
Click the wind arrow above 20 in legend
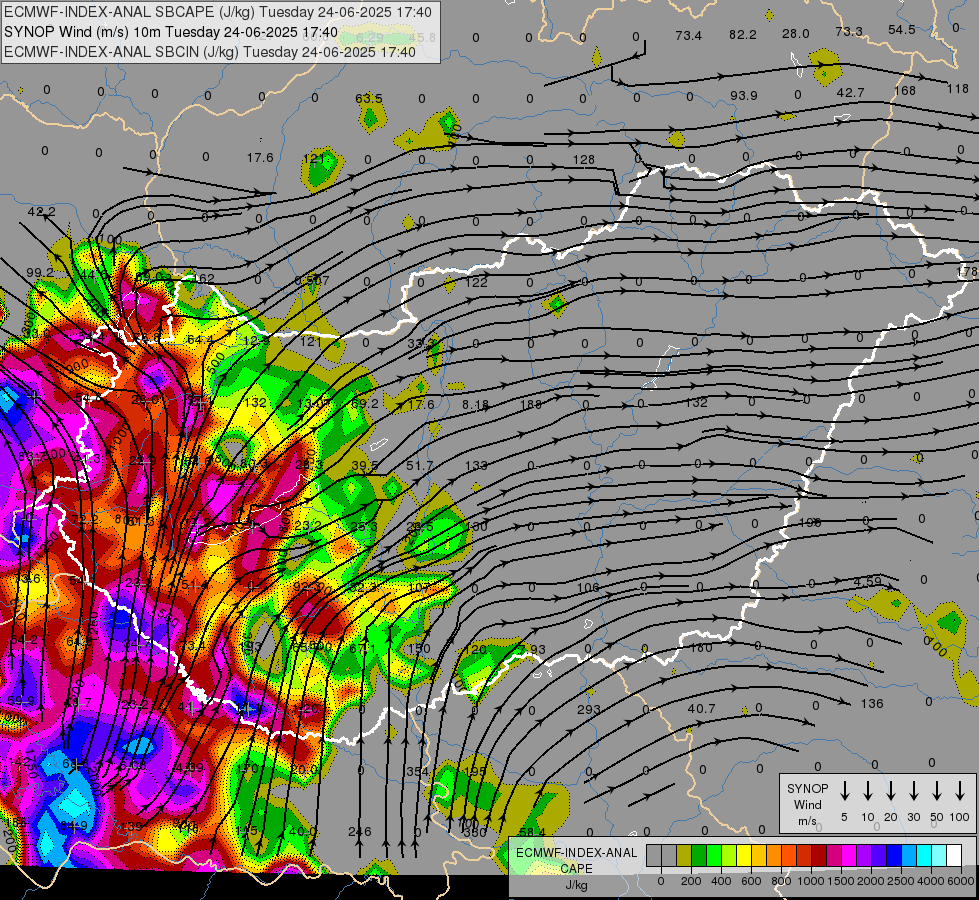coord(890,791)
